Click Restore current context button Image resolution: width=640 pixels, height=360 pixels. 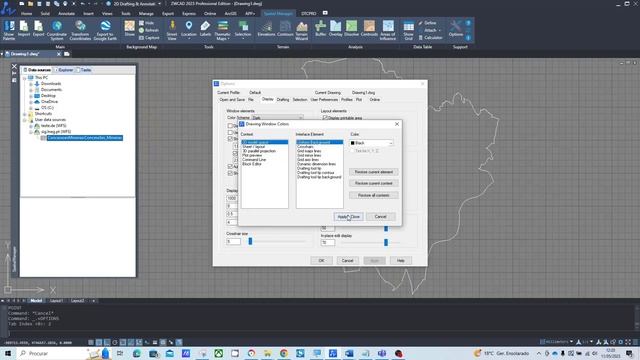pos(373,183)
